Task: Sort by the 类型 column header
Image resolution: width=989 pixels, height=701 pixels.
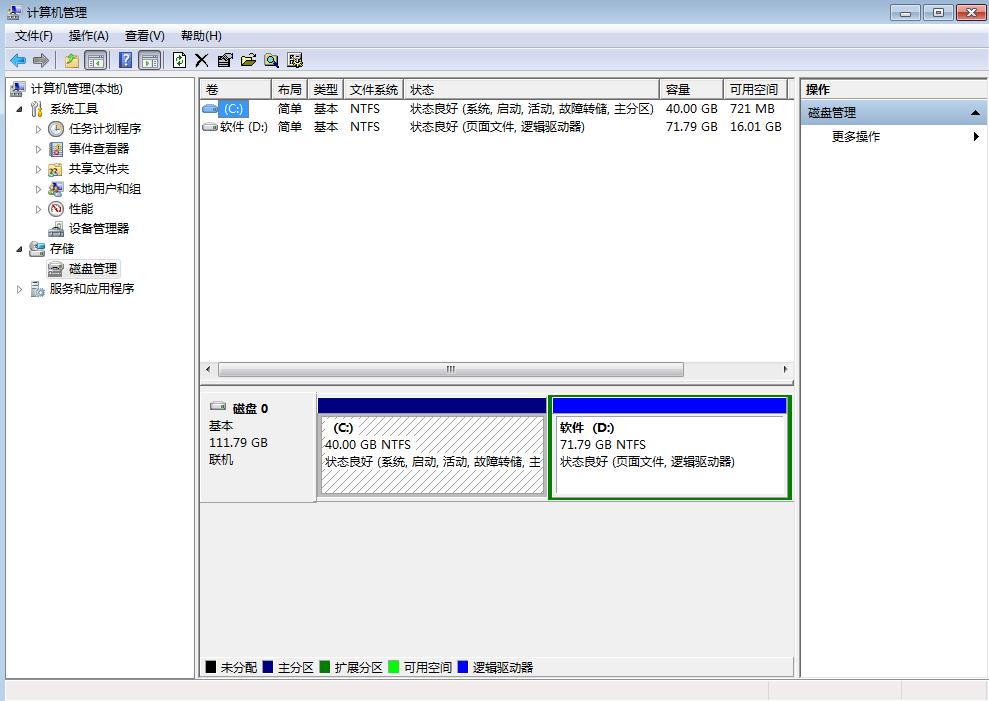Action: point(325,90)
